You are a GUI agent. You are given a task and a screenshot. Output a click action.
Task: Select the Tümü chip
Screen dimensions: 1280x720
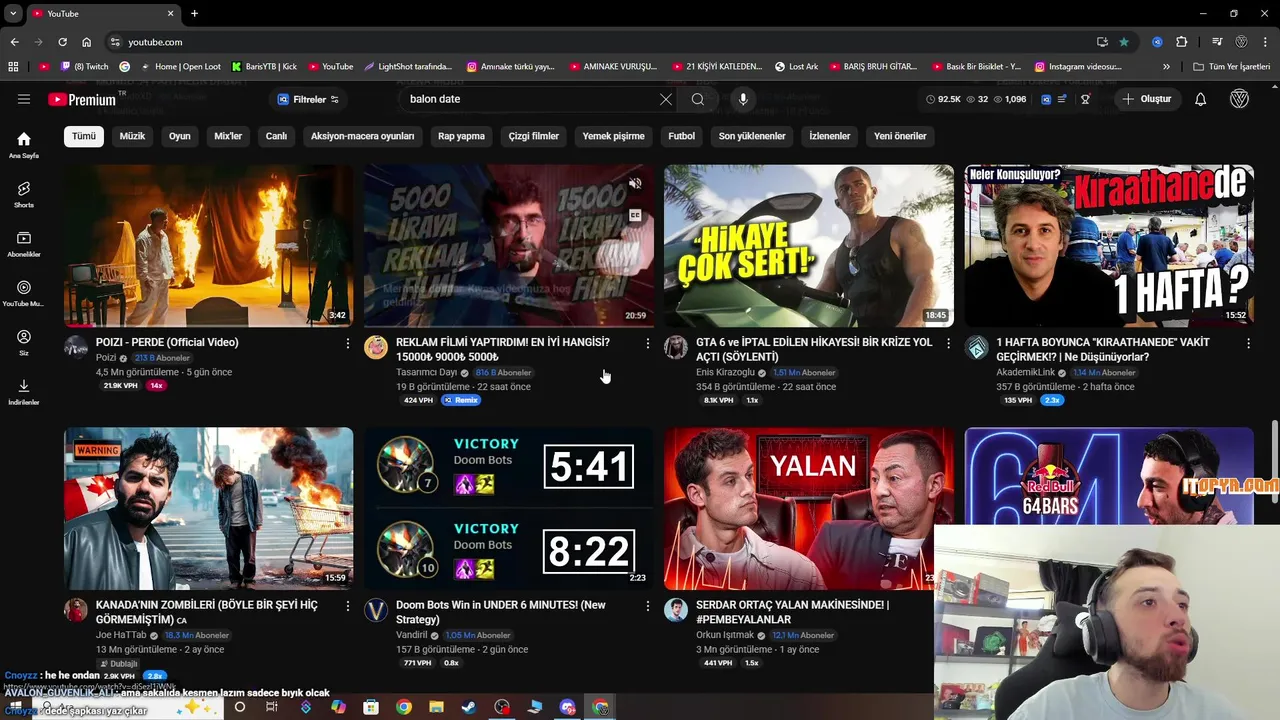[x=84, y=136]
